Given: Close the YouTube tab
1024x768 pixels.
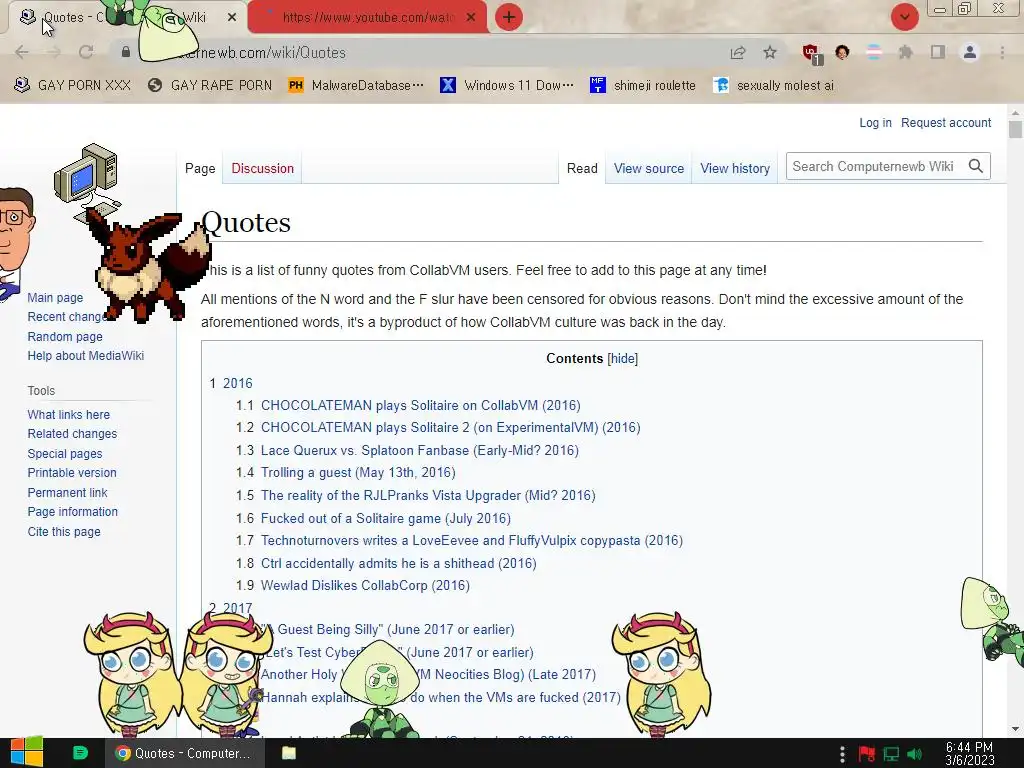Looking at the screenshot, I should coord(471,17).
